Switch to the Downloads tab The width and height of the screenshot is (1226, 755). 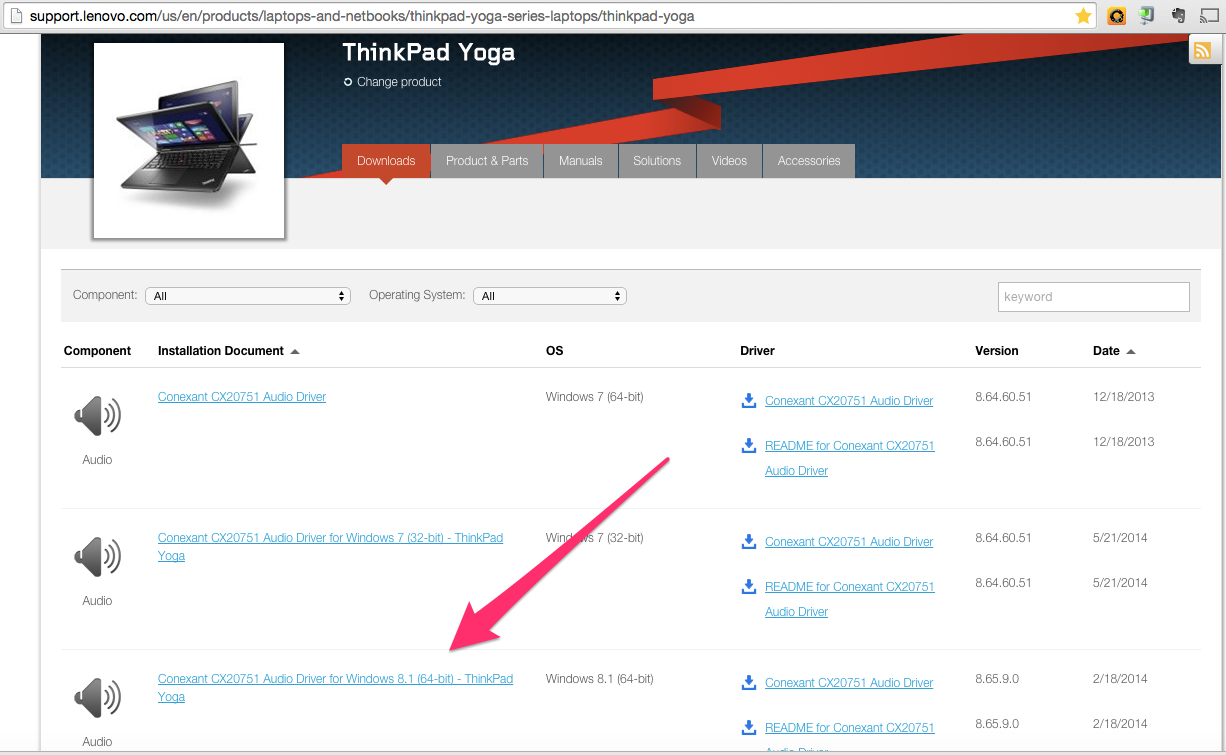(x=386, y=161)
